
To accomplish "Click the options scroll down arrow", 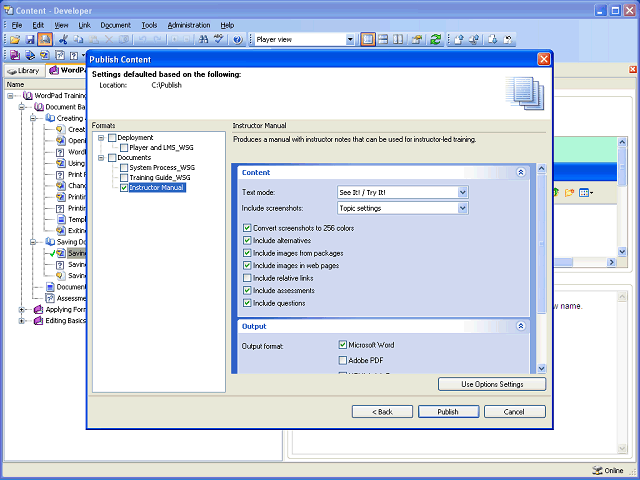I will click(541, 368).
